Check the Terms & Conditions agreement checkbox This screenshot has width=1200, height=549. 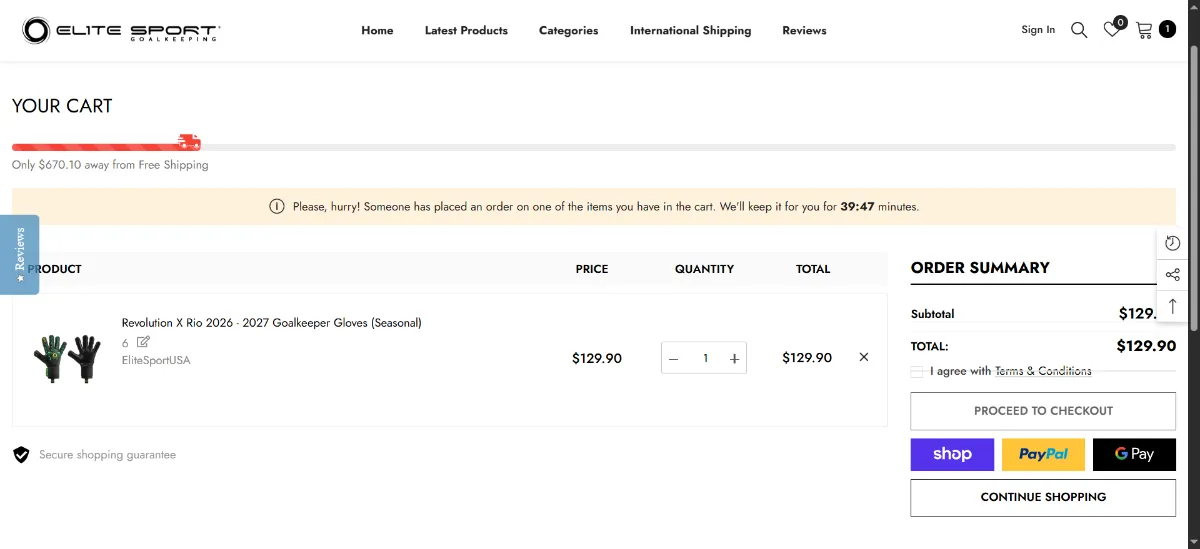(917, 371)
